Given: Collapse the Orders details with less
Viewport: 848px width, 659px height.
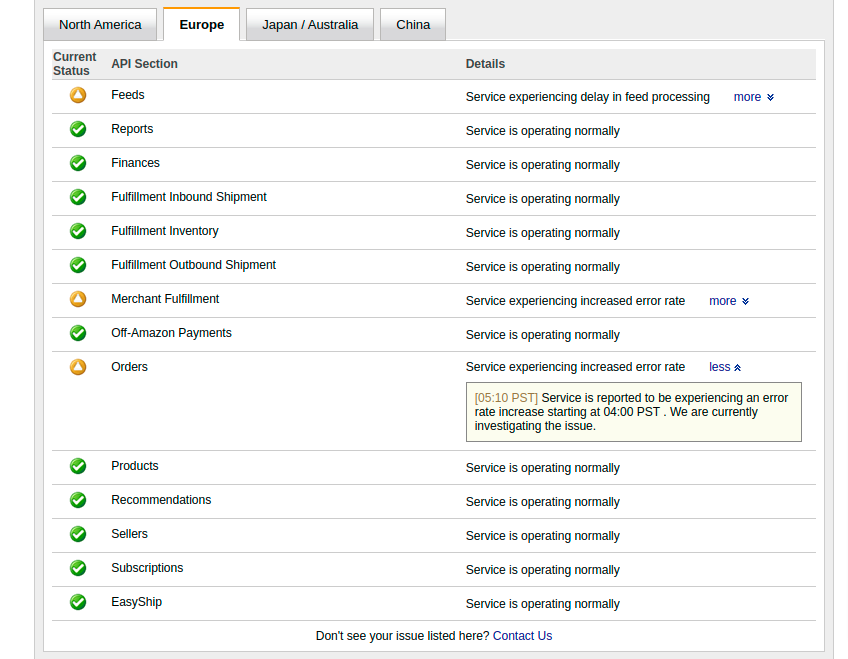Looking at the screenshot, I should click(725, 367).
